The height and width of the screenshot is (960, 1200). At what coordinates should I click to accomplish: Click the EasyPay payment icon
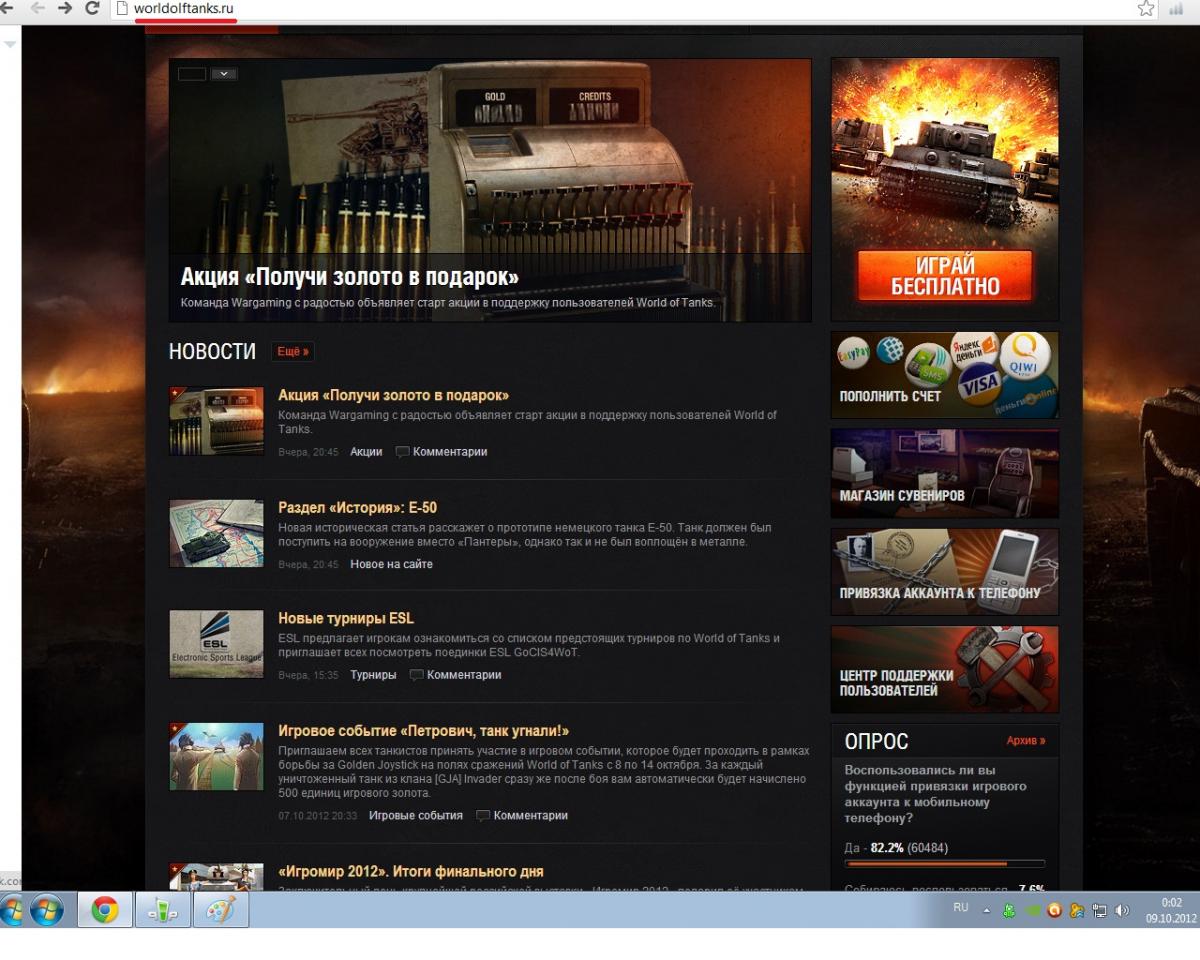853,352
